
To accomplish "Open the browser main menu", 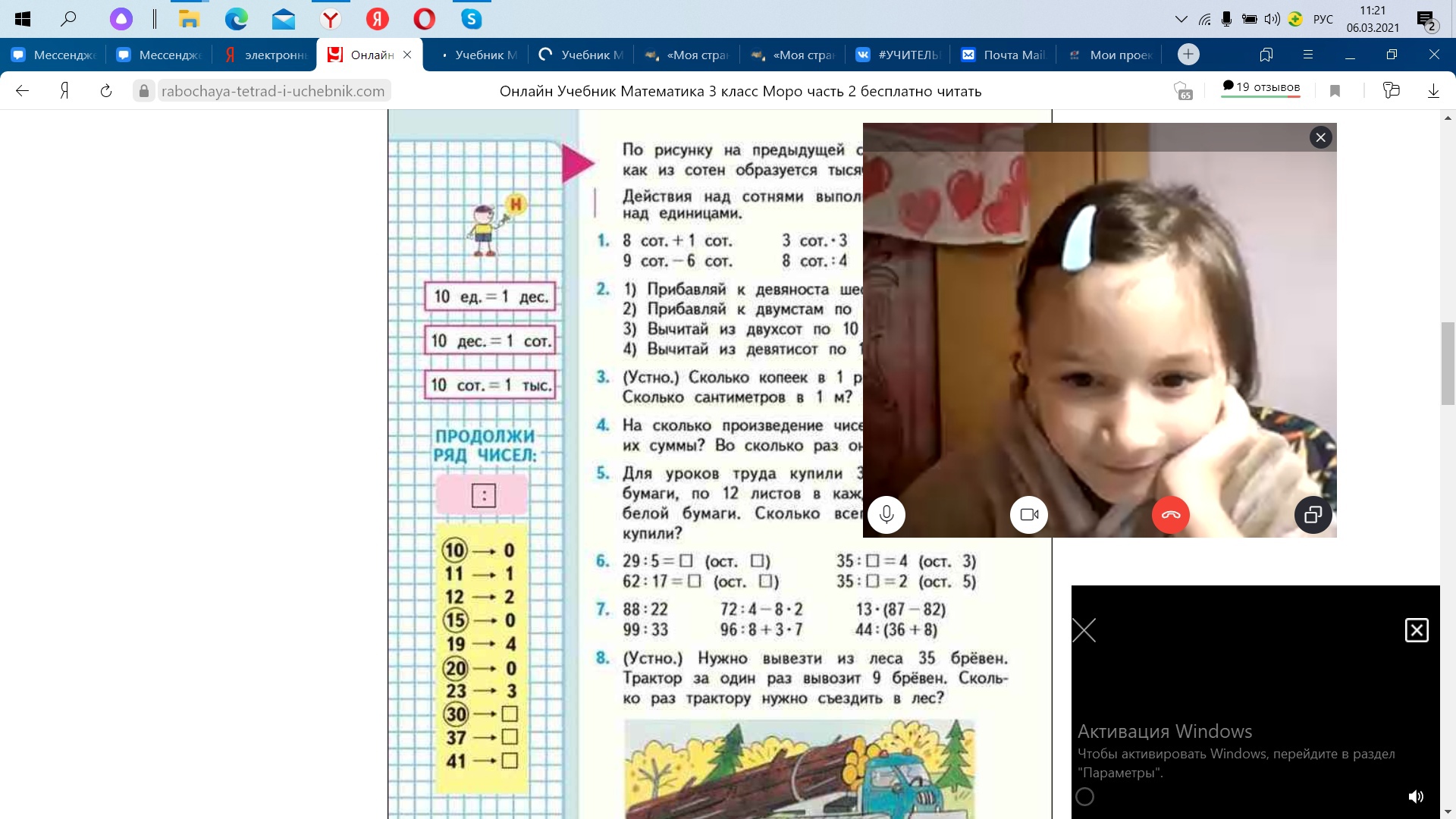I will pyautogui.click(x=1307, y=55).
